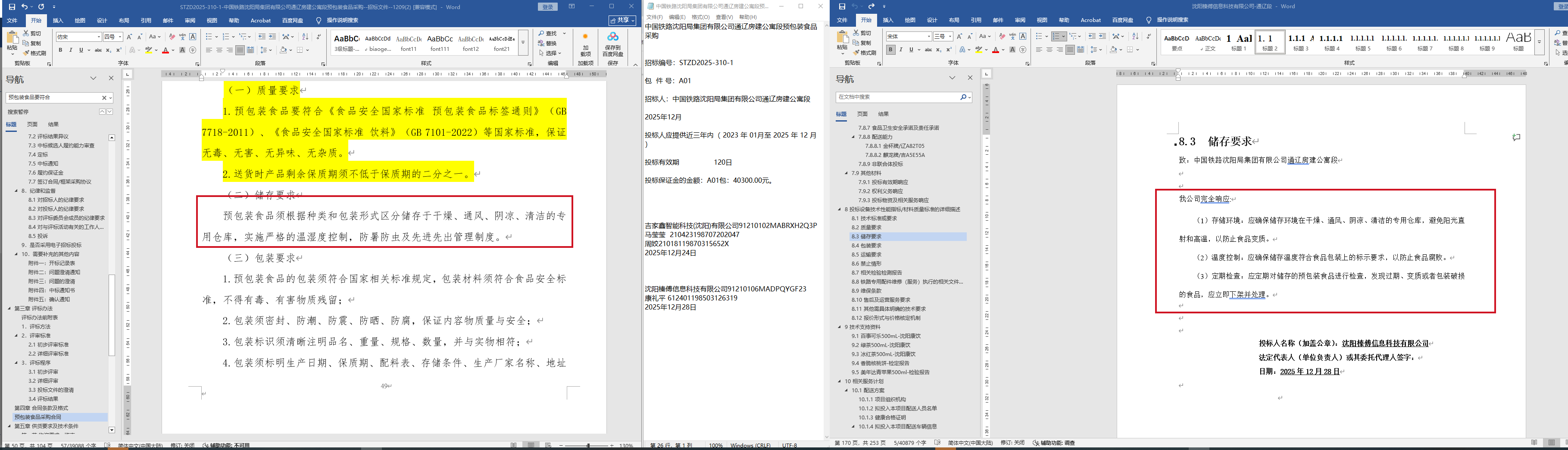Open font name box showing 宋体 in right Word

click(x=909, y=37)
